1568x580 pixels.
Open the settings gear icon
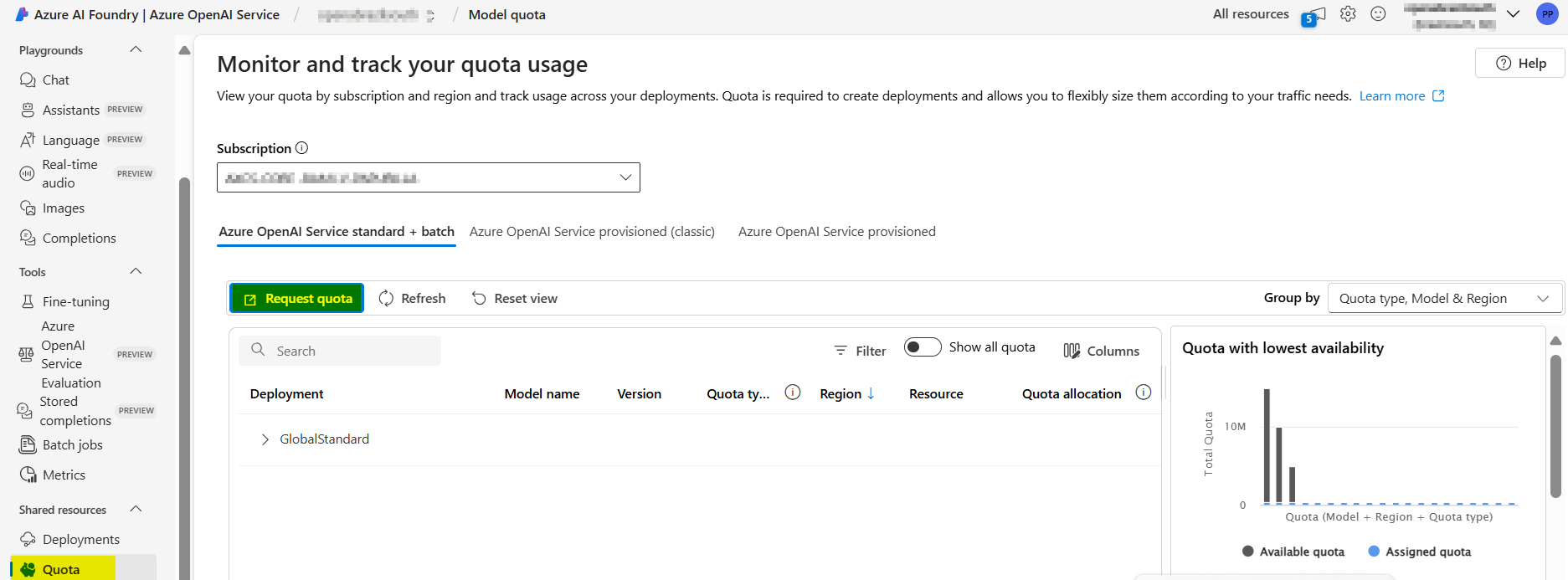[1348, 13]
